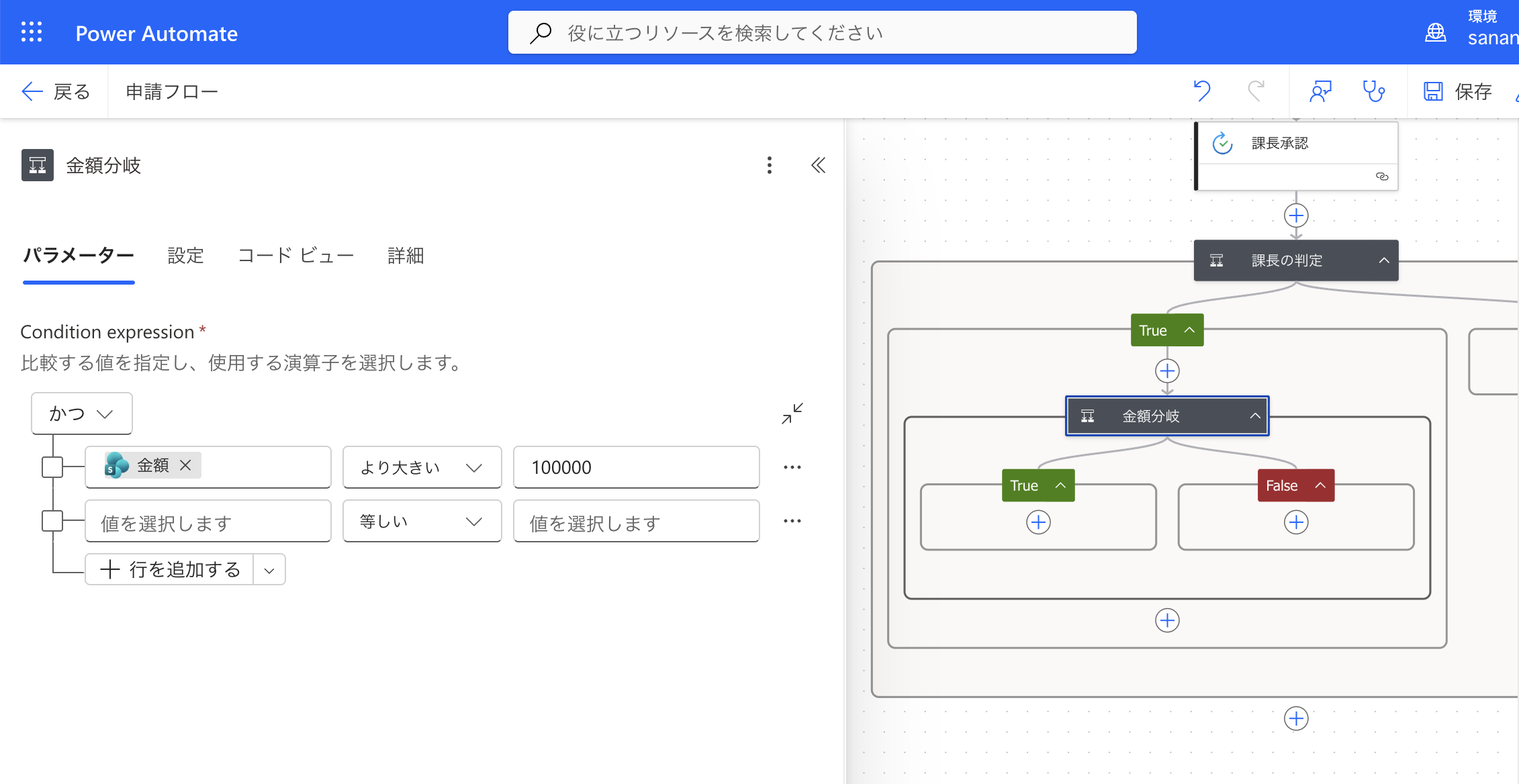Add a step below 課長承認 with plus
Screen dimensions: 1519x784
point(1296,215)
